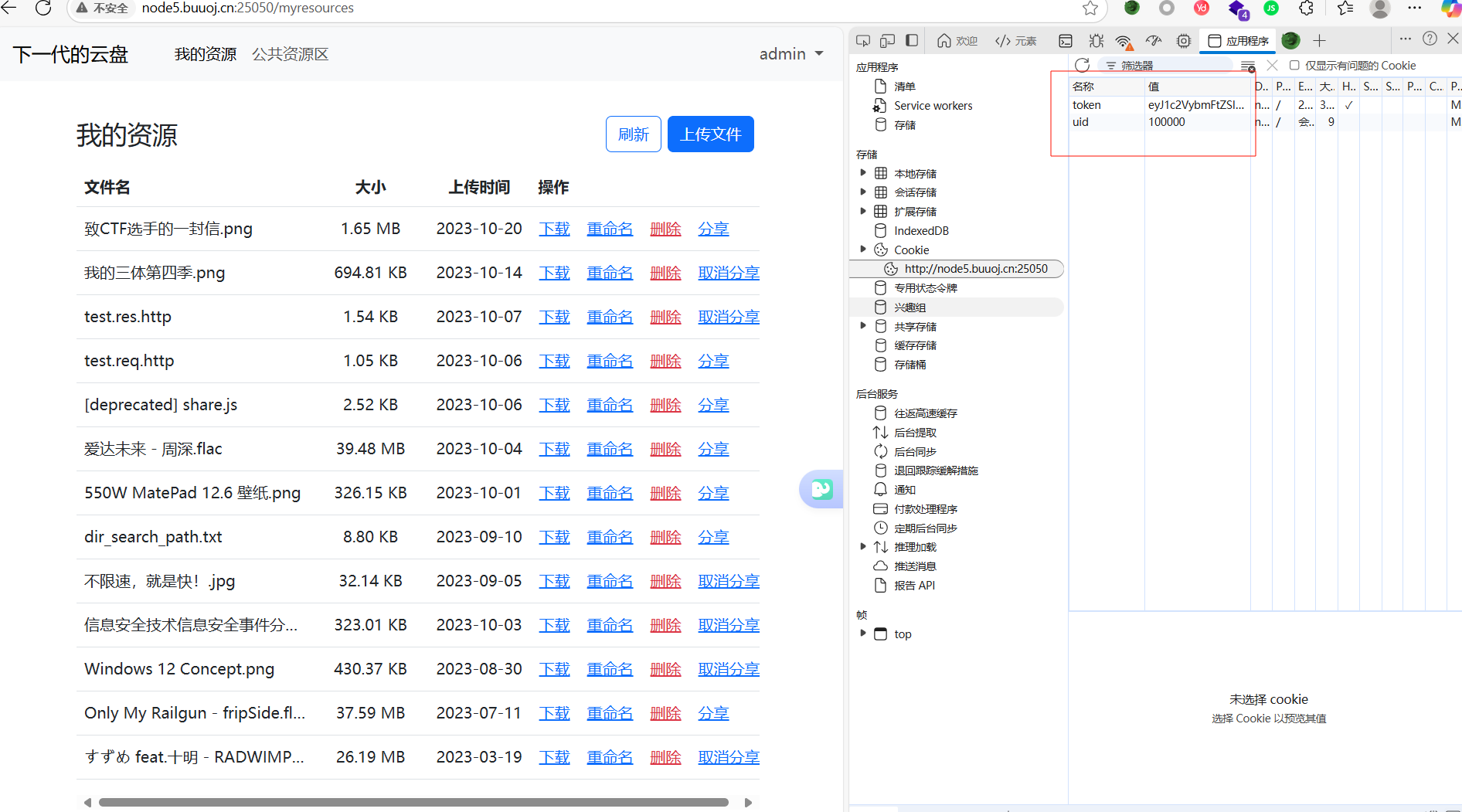
Task: Toggle device emulation in DevTools
Action: pos(888,40)
